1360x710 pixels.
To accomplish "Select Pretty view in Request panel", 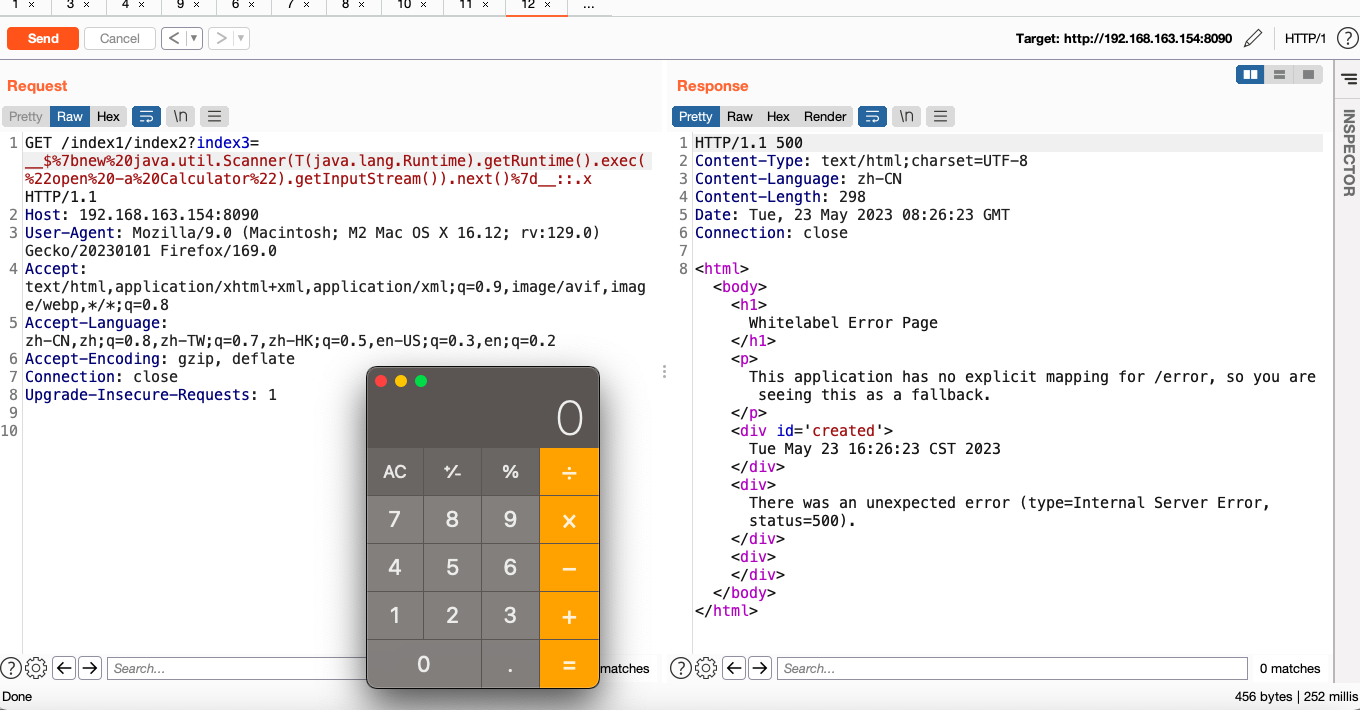I will point(26,116).
